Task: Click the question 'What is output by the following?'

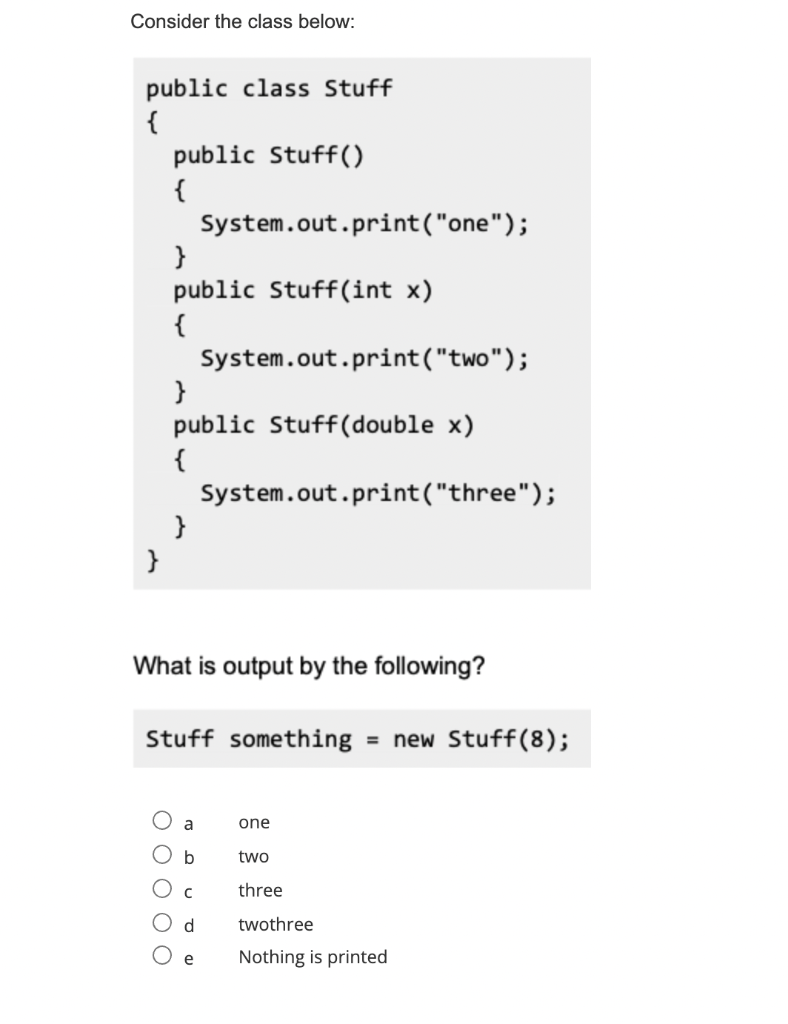Action: [310, 666]
